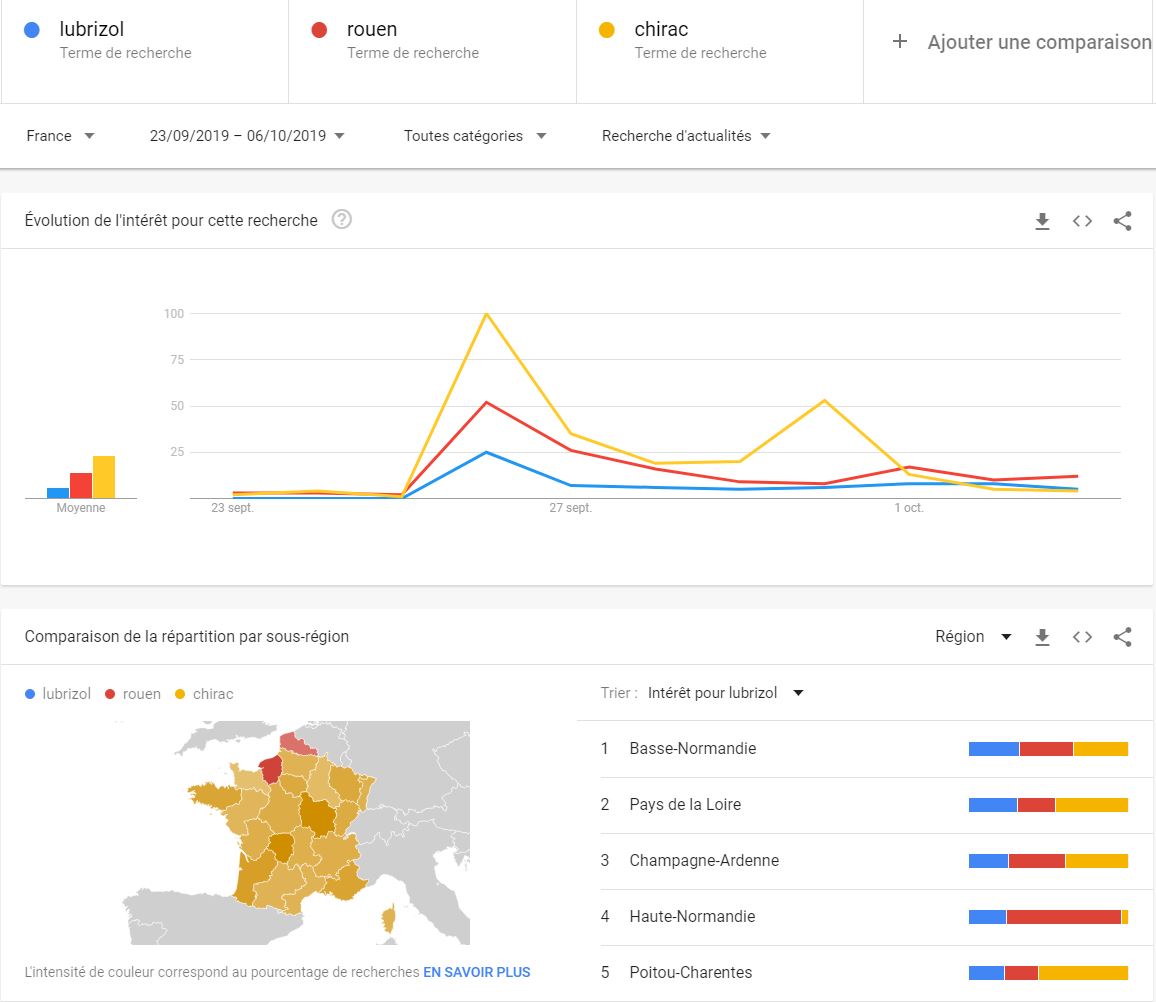Open the Recherche d'actualités search type dropdown

pos(686,136)
